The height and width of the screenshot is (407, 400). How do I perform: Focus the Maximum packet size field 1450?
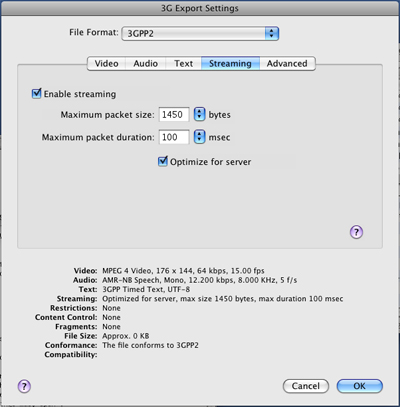click(x=174, y=114)
